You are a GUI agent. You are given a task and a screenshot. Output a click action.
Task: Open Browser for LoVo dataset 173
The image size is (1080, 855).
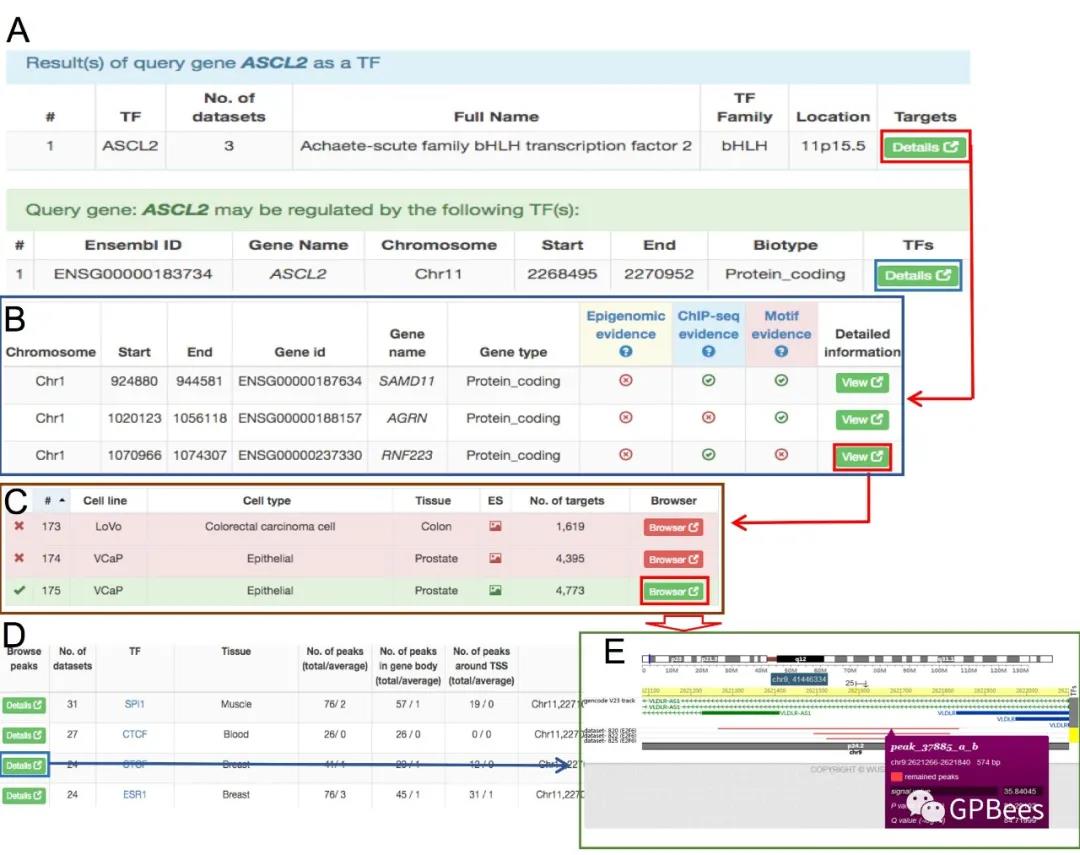(673, 528)
